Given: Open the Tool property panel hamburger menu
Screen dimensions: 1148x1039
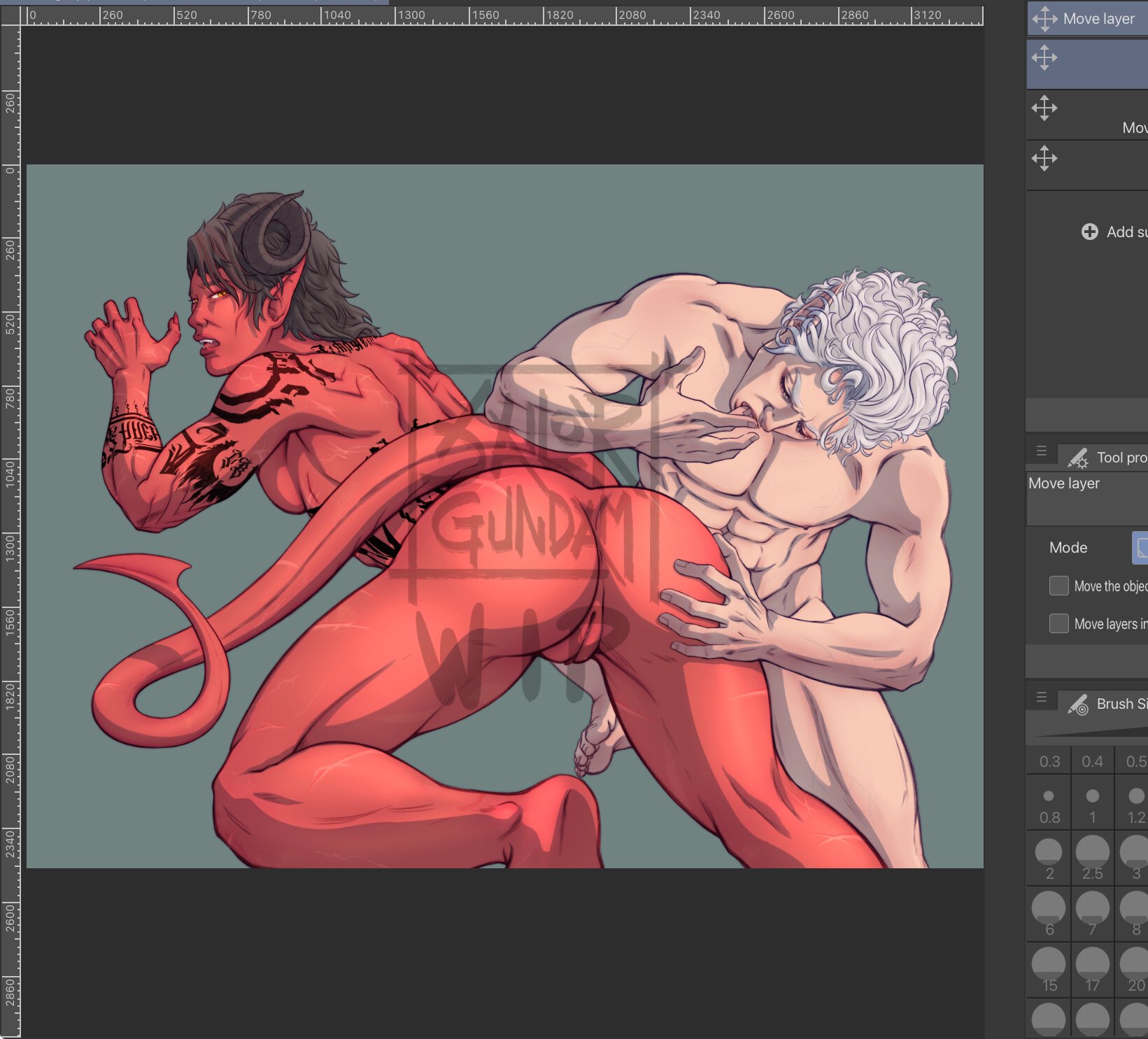Looking at the screenshot, I should click(x=1042, y=451).
